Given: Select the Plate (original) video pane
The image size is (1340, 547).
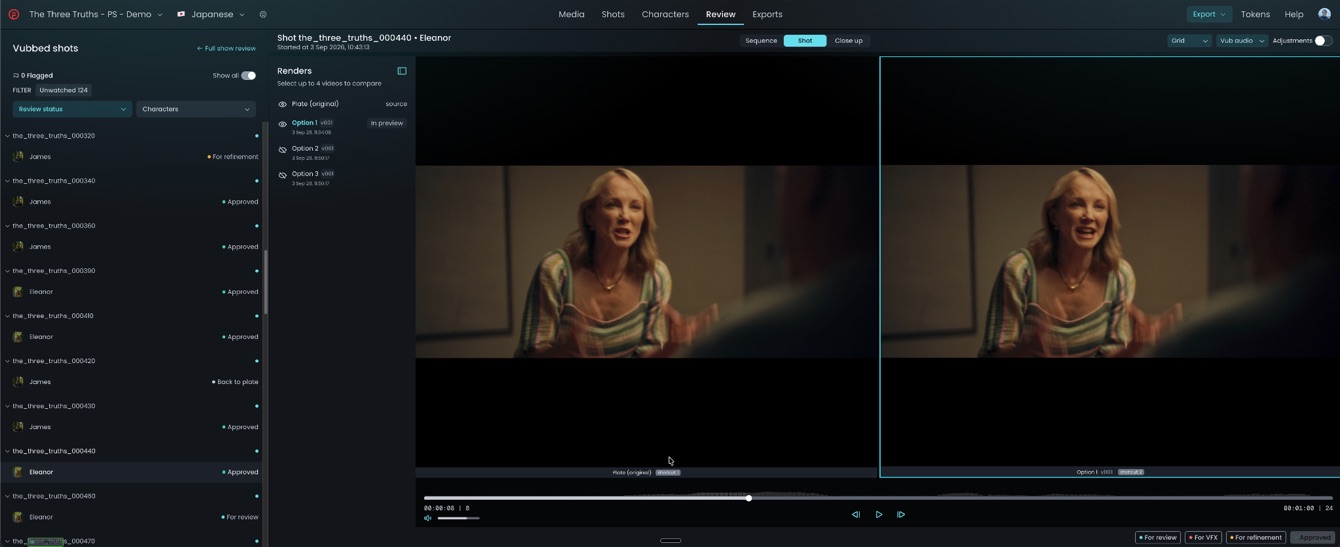Looking at the screenshot, I should pos(646,261).
